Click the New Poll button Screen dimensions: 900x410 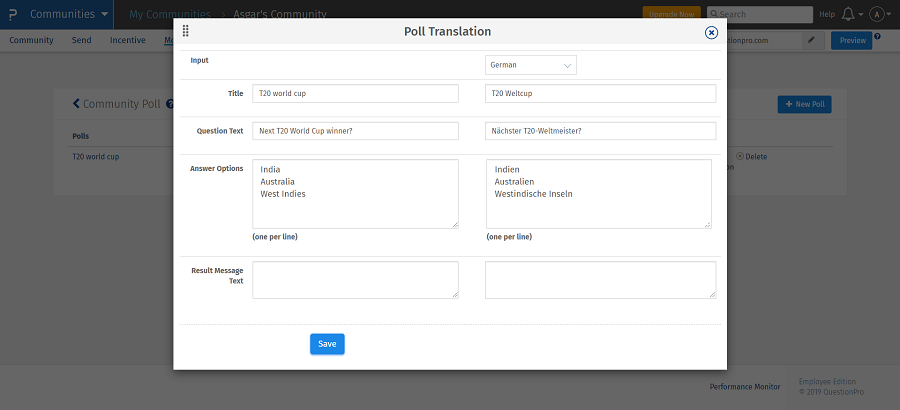click(804, 104)
